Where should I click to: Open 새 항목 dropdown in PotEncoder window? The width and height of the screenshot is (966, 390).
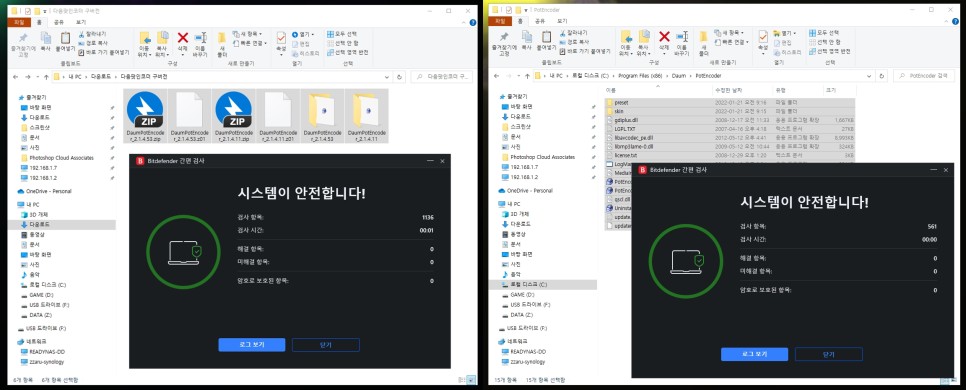click(x=729, y=33)
